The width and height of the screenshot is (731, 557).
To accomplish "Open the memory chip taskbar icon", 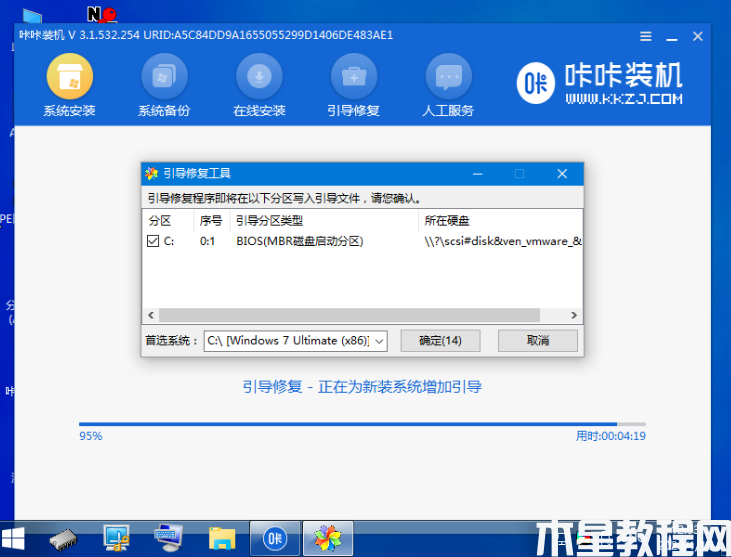I will pyautogui.click(x=63, y=540).
